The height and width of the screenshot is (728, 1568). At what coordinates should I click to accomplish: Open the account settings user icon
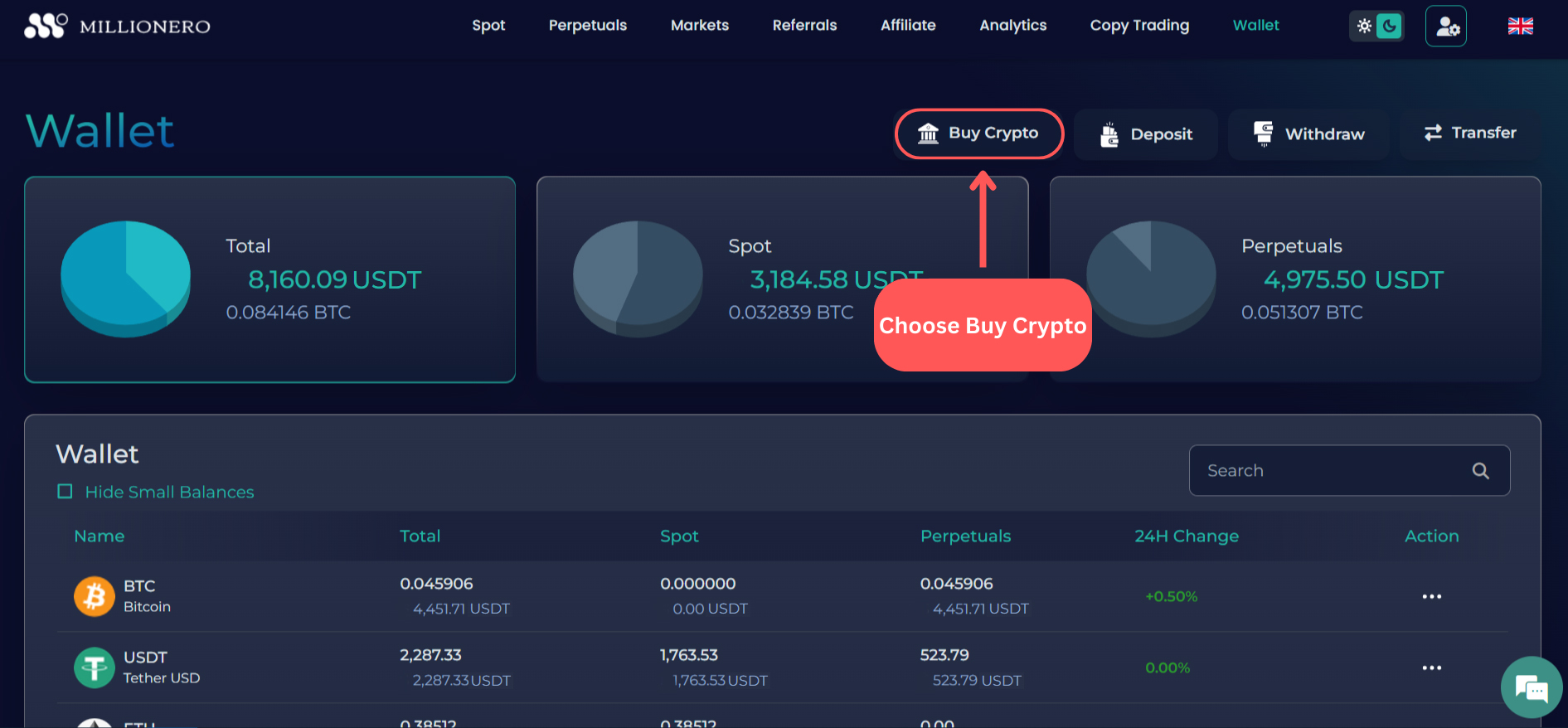[x=1446, y=27]
